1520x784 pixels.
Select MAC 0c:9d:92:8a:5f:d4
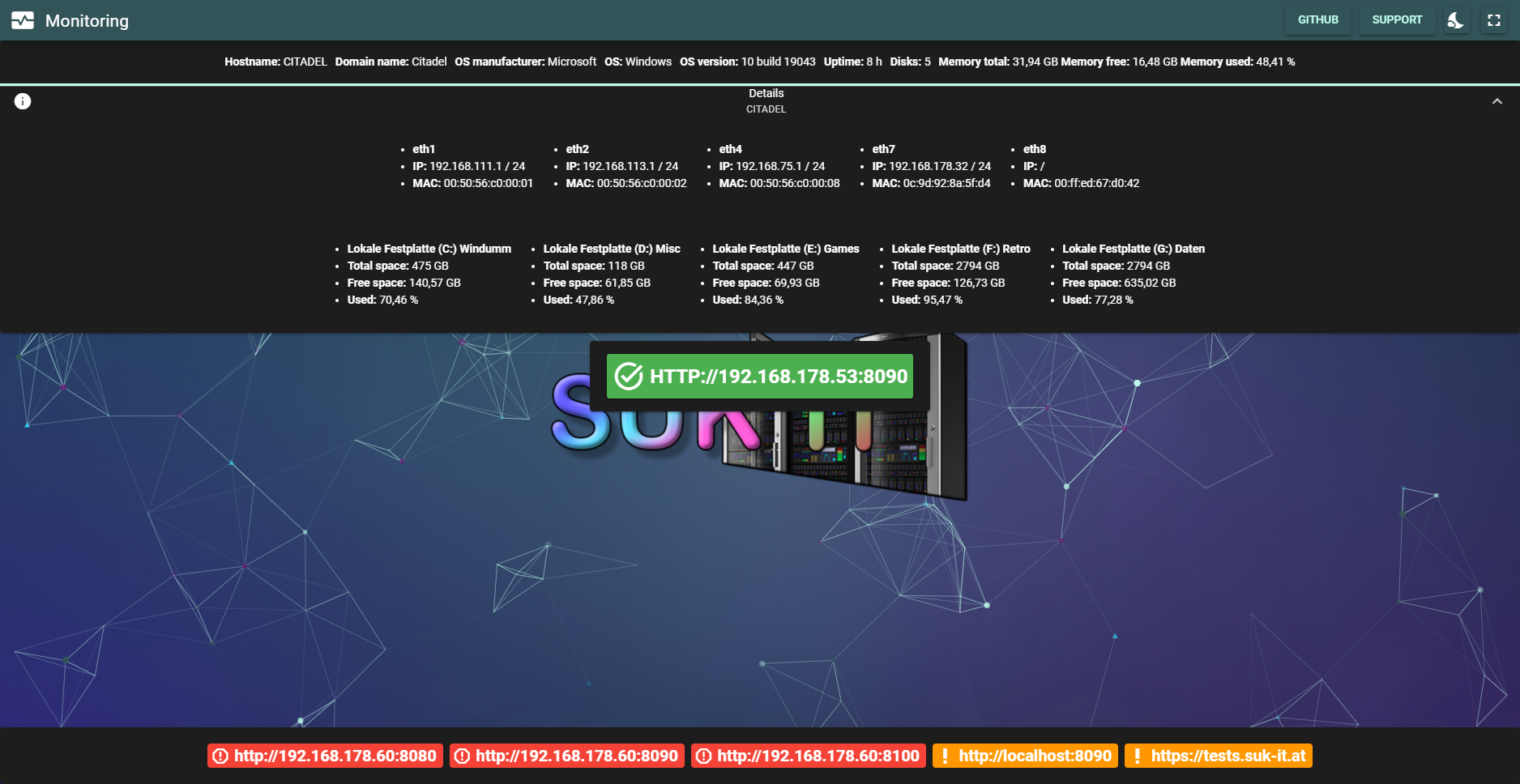[x=931, y=183]
